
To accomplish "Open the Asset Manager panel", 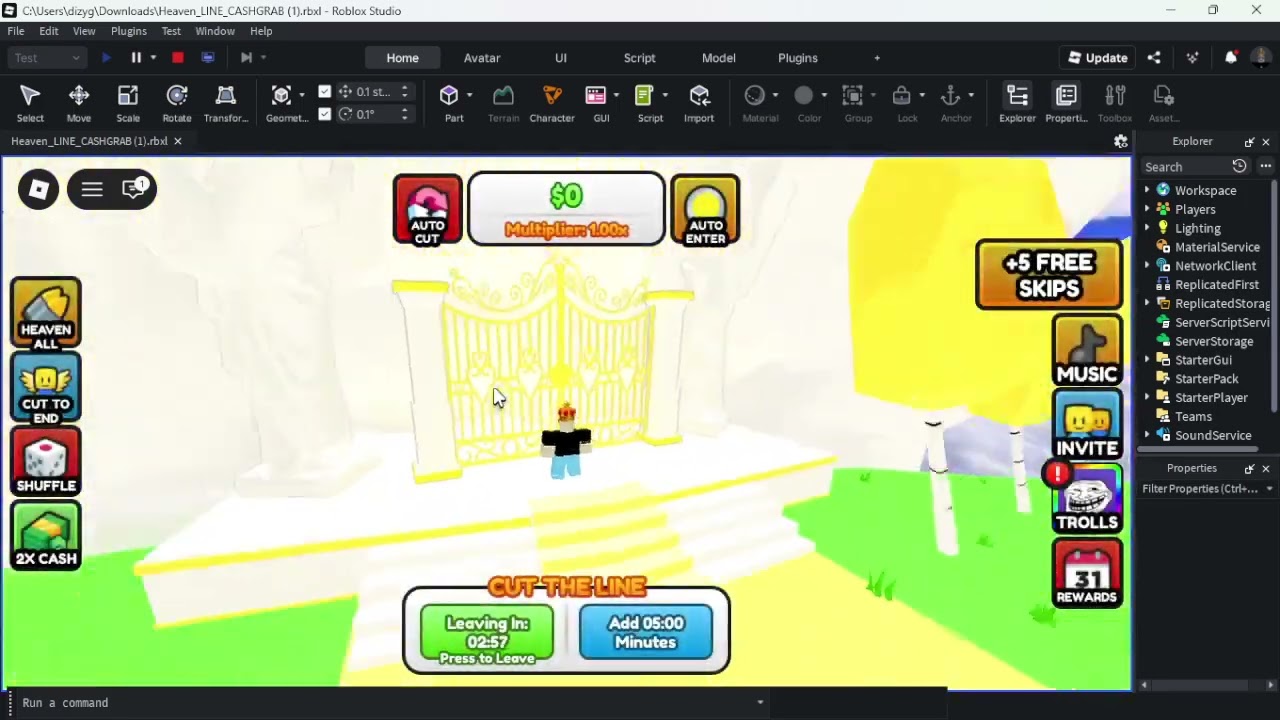I will pos(1163,103).
